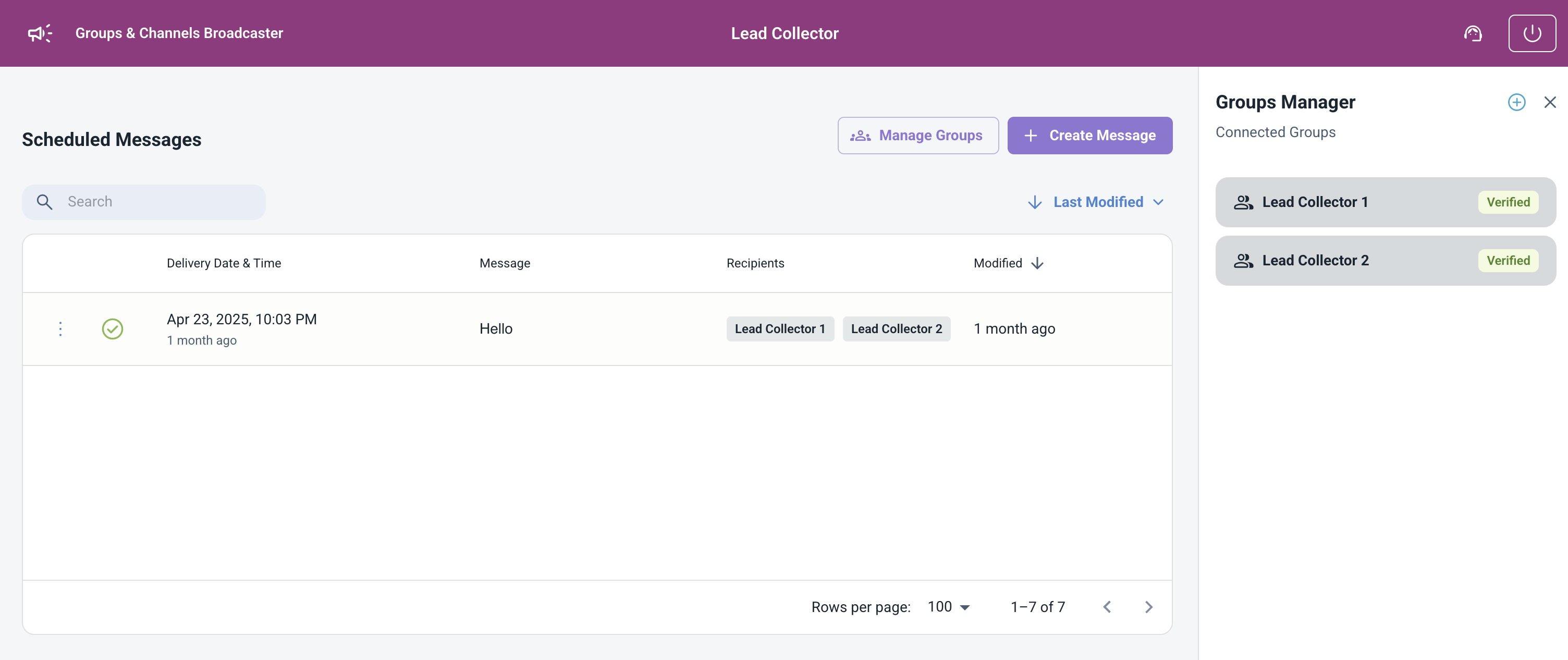This screenshot has height=660, width=1568.
Task: Click the Lead Collector header title
Action: [x=785, y=33]
